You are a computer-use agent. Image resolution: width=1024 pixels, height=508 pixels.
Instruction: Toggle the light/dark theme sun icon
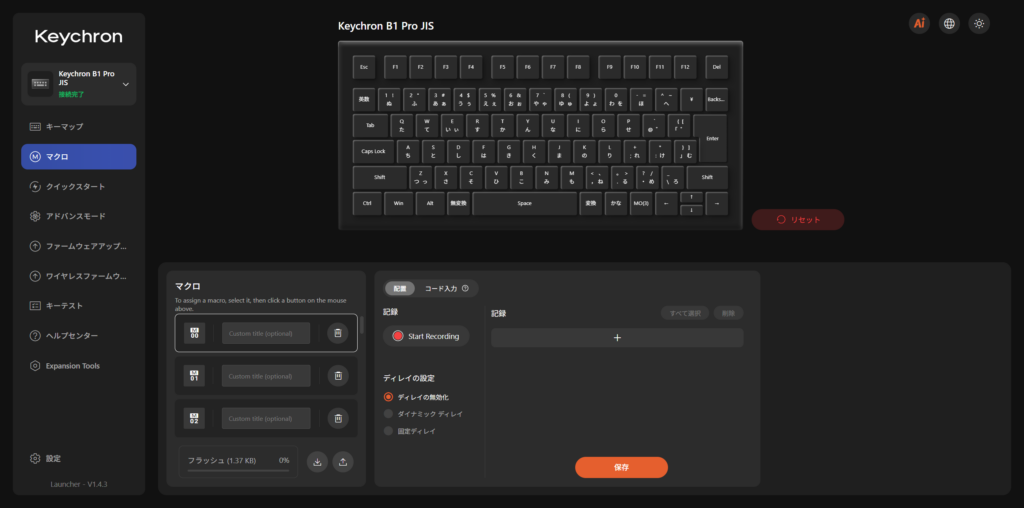[979, 24]
